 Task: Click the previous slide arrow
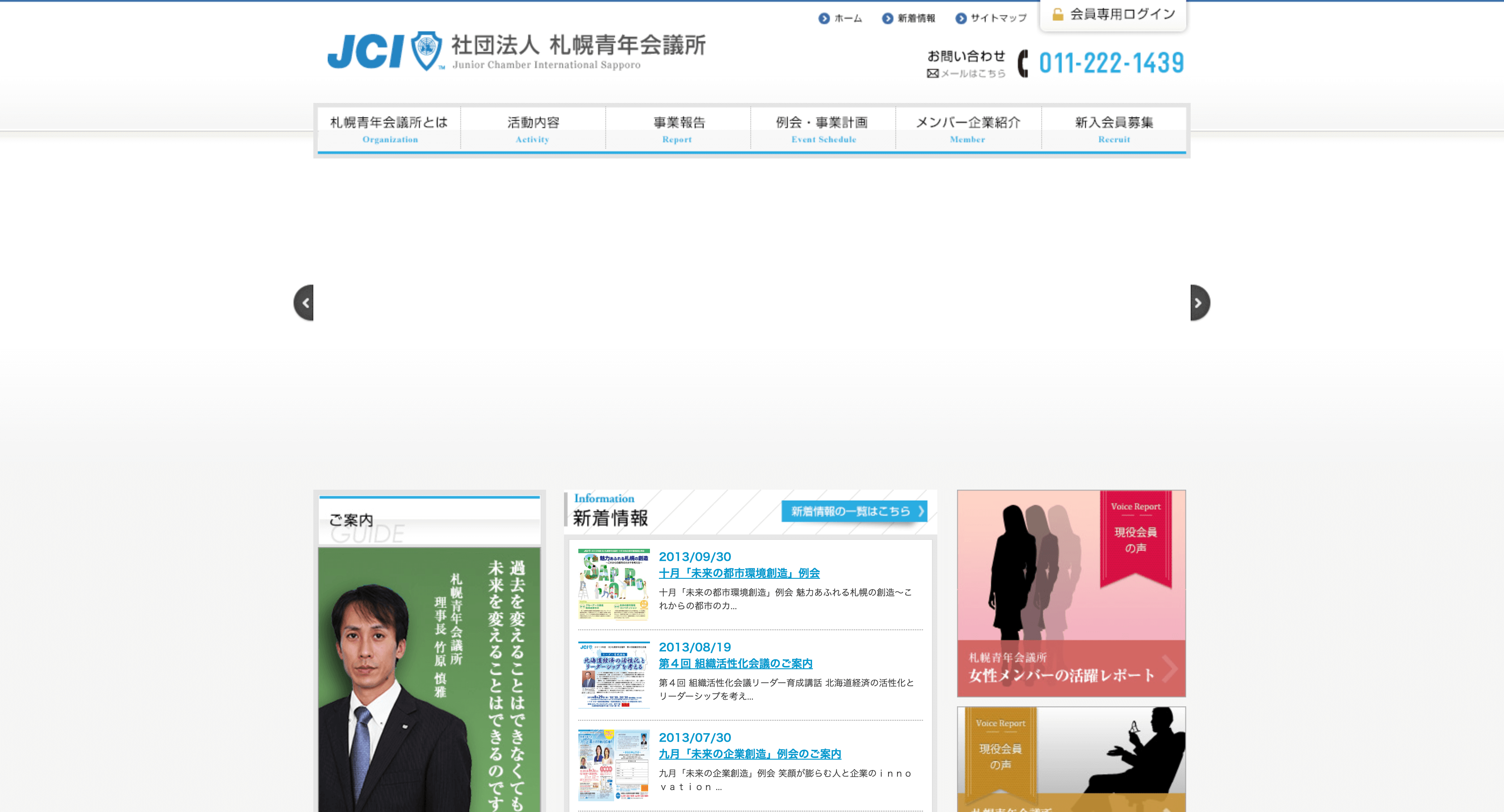click(304, 303)
